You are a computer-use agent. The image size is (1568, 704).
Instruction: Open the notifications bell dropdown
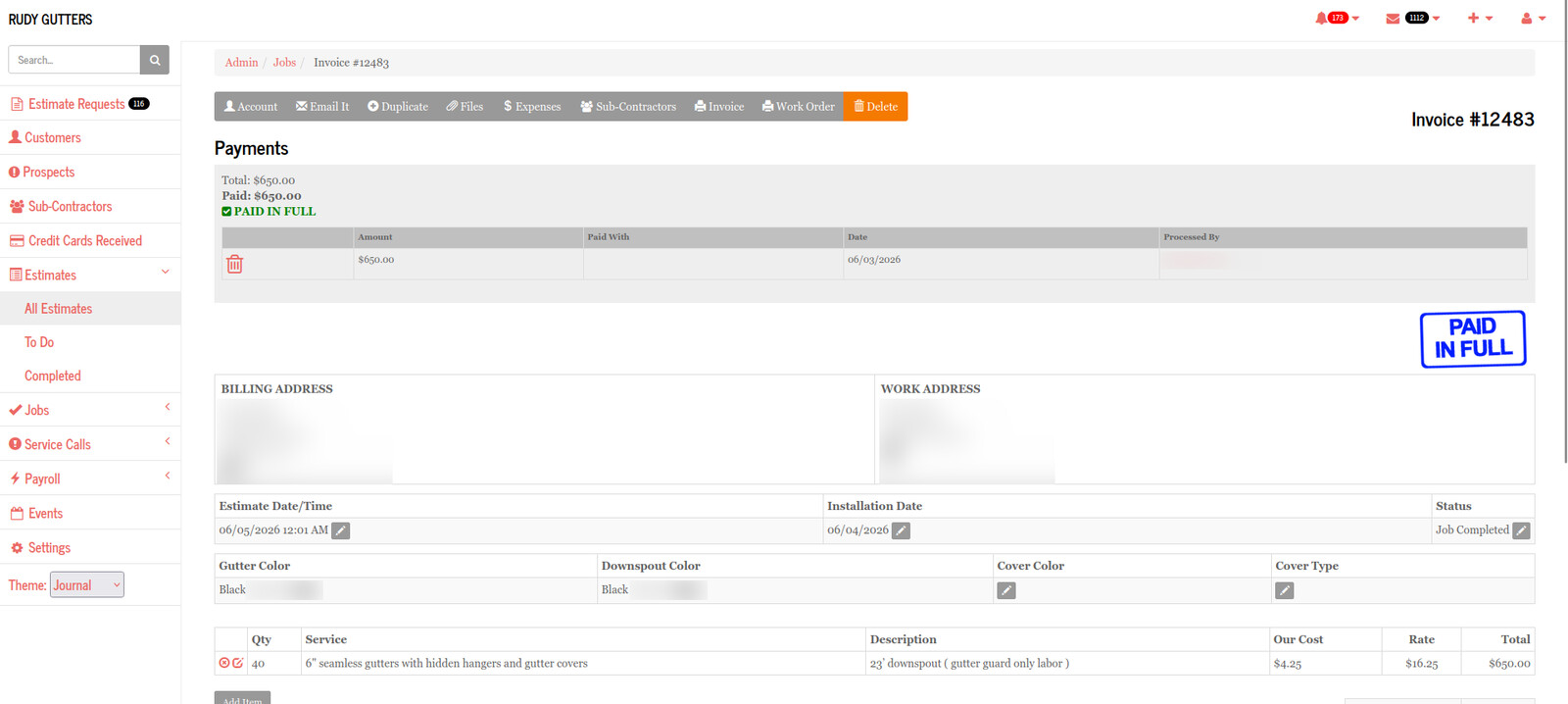pyautogui.click(x=1337, y=18)
